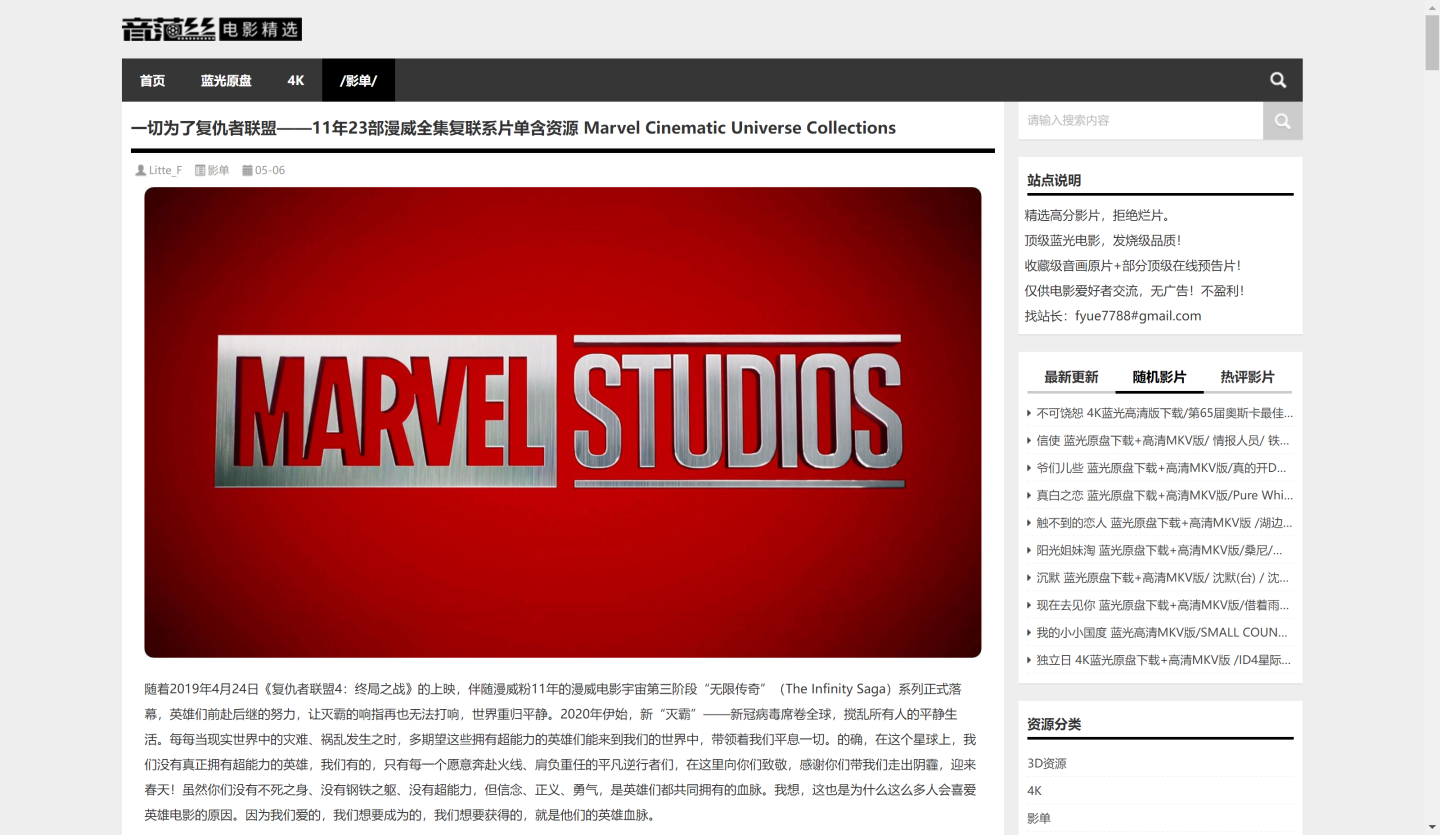Click the 资源分类 heading

(1054, 724)
